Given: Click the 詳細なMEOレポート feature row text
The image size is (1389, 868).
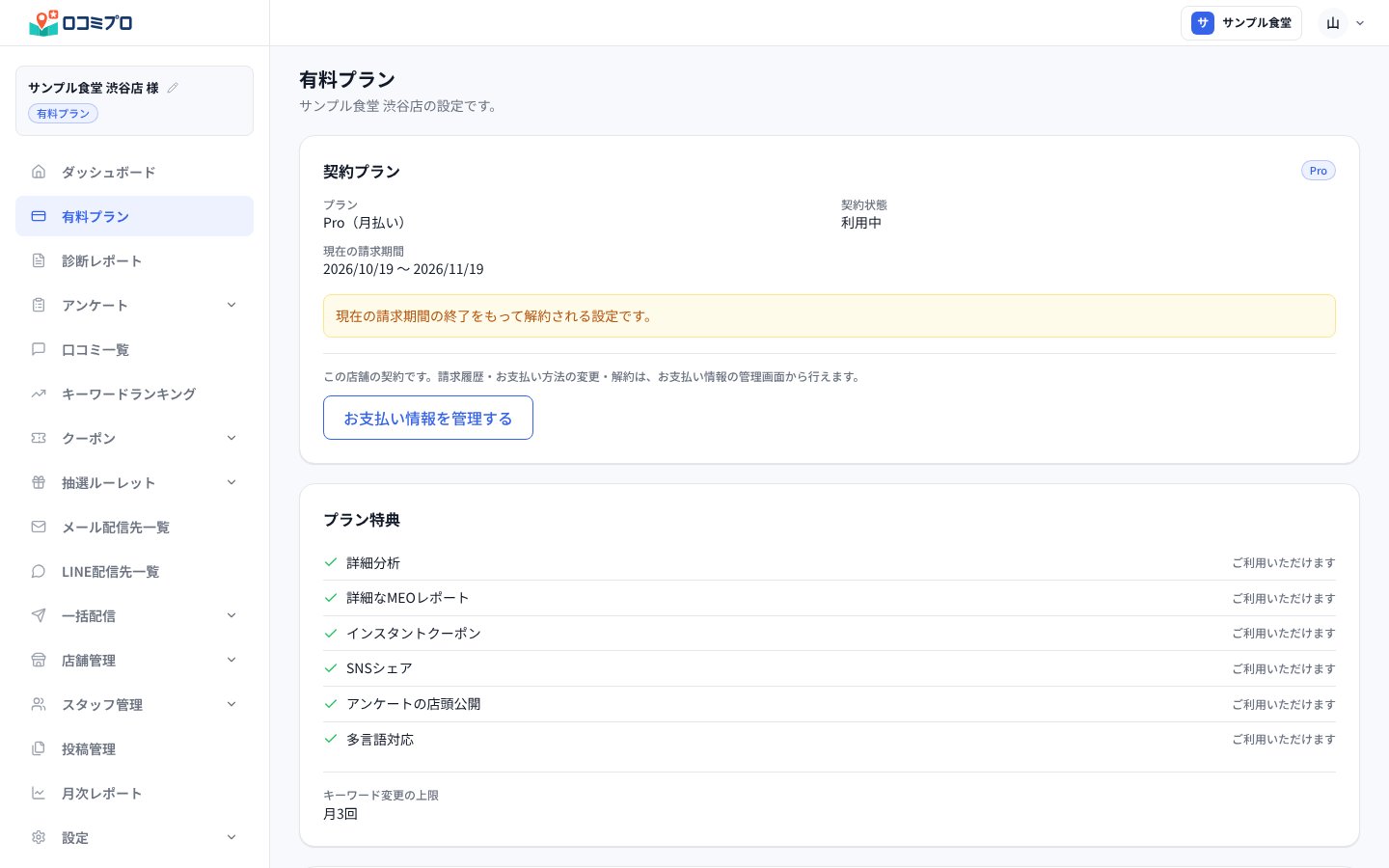Looking at the screenshot, I should 408,598.
